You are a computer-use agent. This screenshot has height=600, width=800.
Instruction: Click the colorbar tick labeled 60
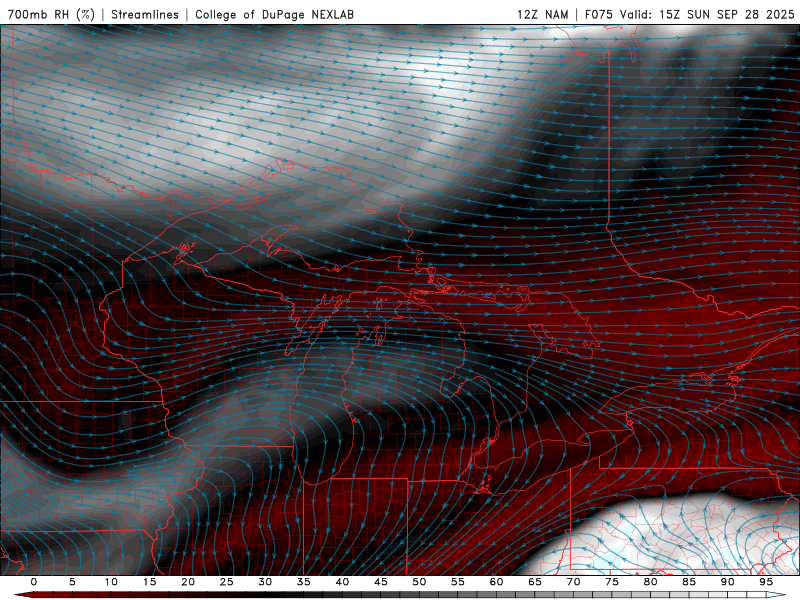pyautogui.click(x=496, y=582)
